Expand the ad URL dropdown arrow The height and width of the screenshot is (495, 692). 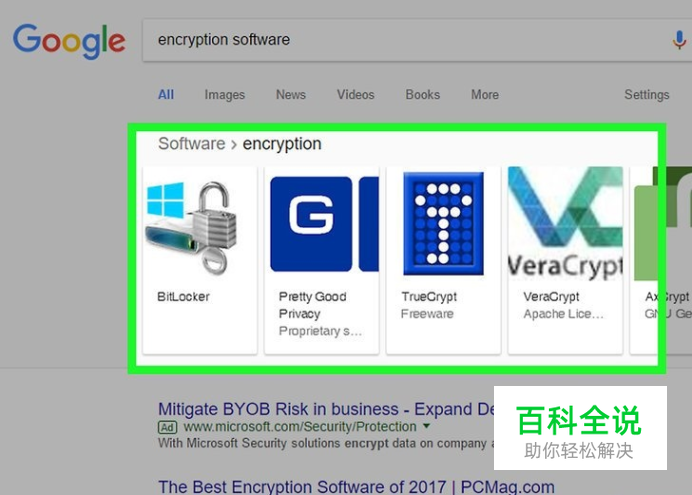click(x=426, y=426)
